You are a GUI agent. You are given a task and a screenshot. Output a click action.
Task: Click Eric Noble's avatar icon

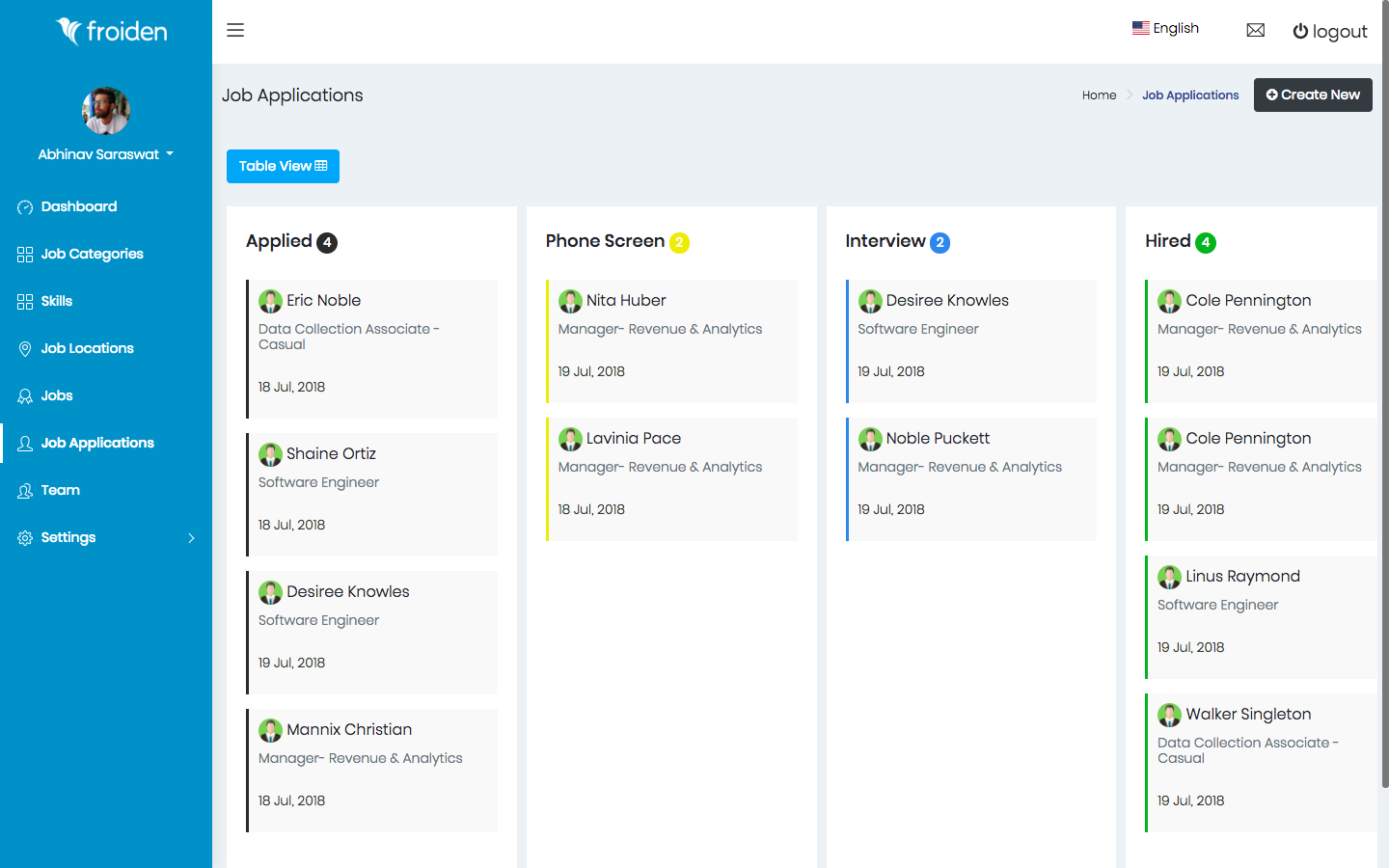point(270,301)
